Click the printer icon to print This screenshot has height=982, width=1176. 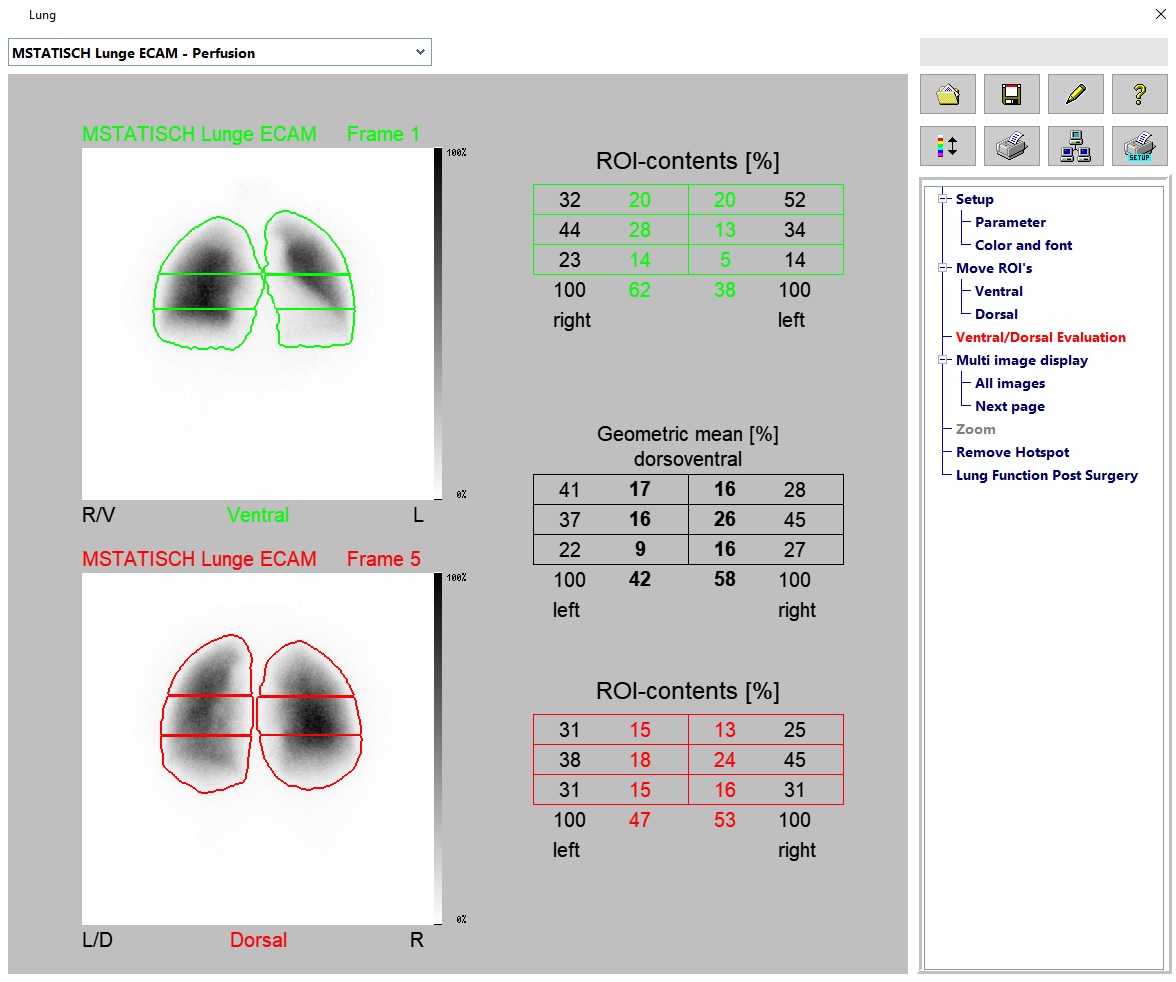pyautogui.click(x=1011, y=146)
